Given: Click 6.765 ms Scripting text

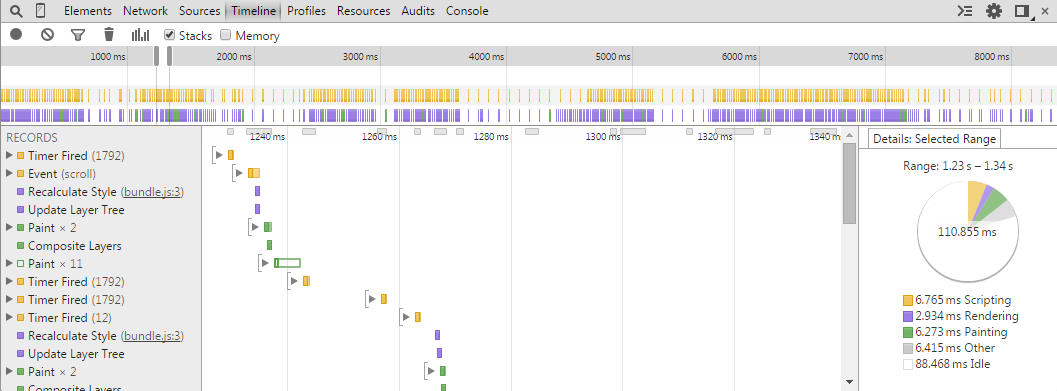Looking at the screenshot, I should click(963, 300).
